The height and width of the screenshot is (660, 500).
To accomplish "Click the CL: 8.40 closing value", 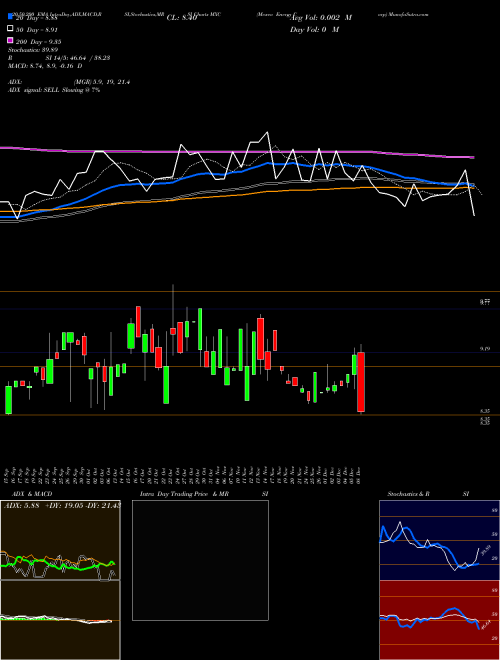I will pos(182,18).
